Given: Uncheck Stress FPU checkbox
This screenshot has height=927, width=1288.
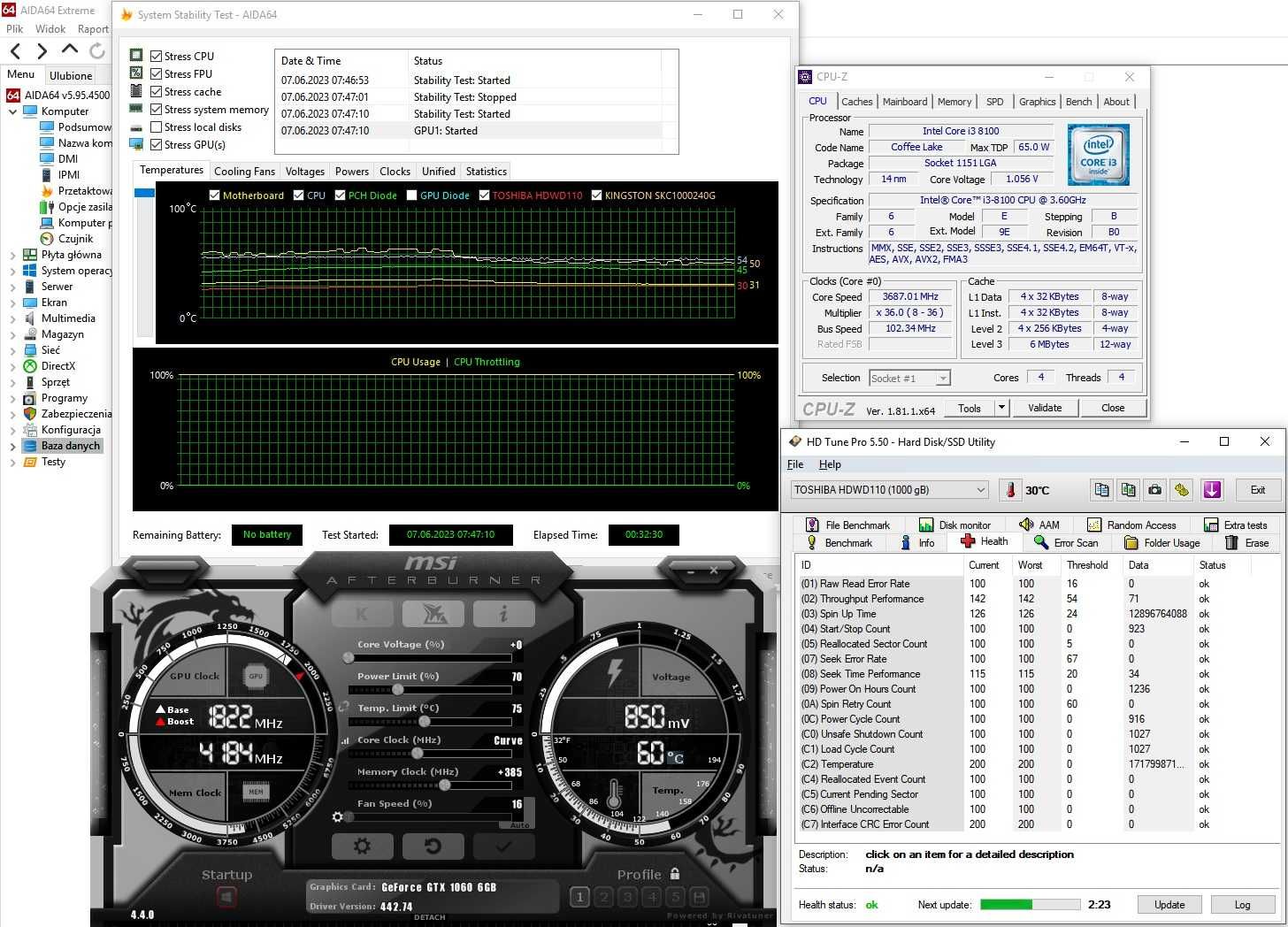Looking at the screenshot, I should point(156,73).
